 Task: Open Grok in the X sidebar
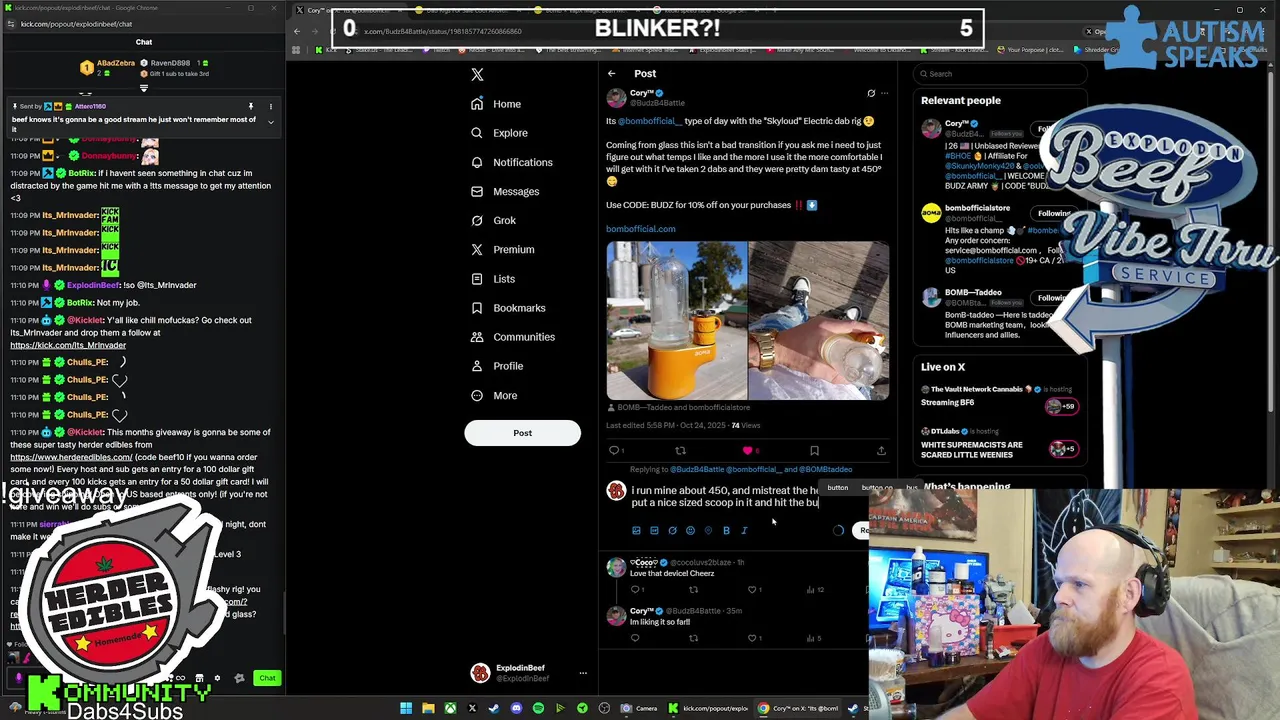click(493, 220)
